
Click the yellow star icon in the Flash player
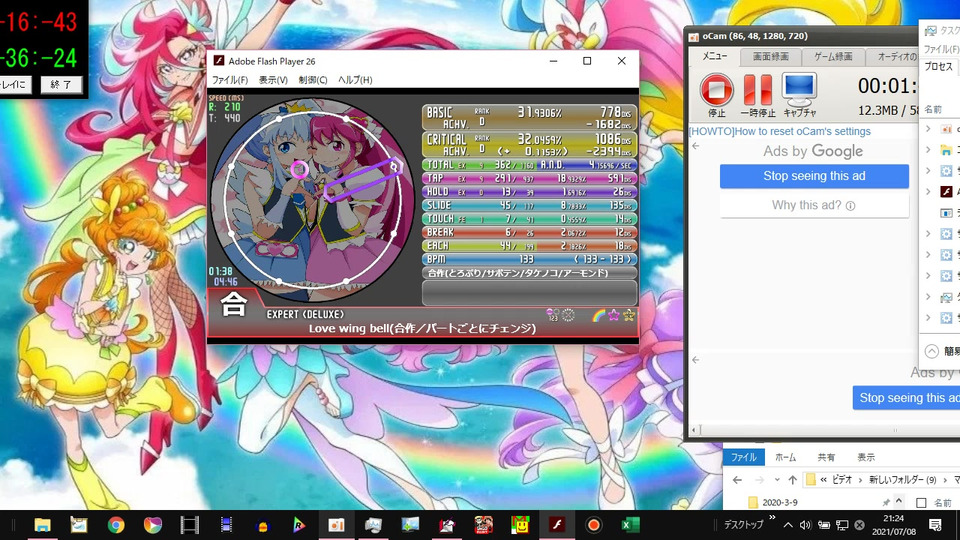coord(629,315)
